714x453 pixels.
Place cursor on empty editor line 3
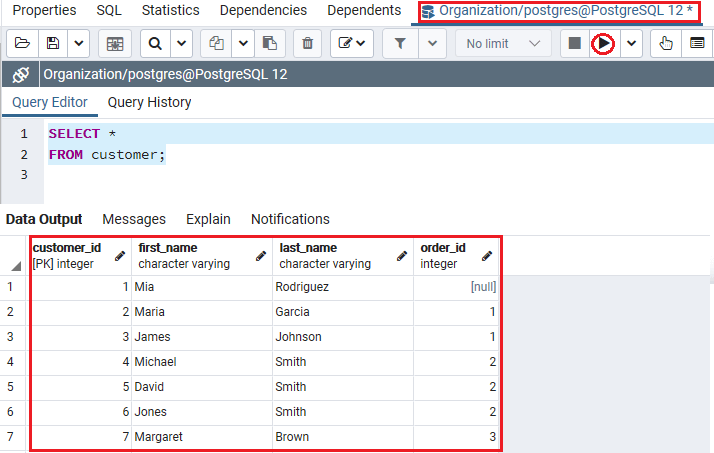(378, 175)
